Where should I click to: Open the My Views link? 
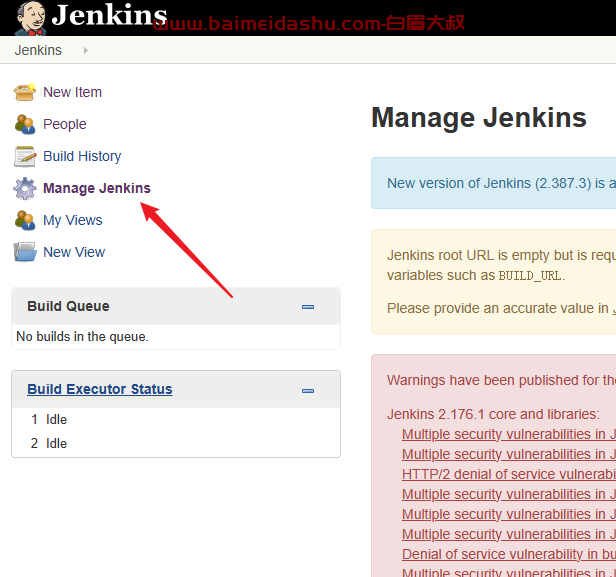point(73,220)
